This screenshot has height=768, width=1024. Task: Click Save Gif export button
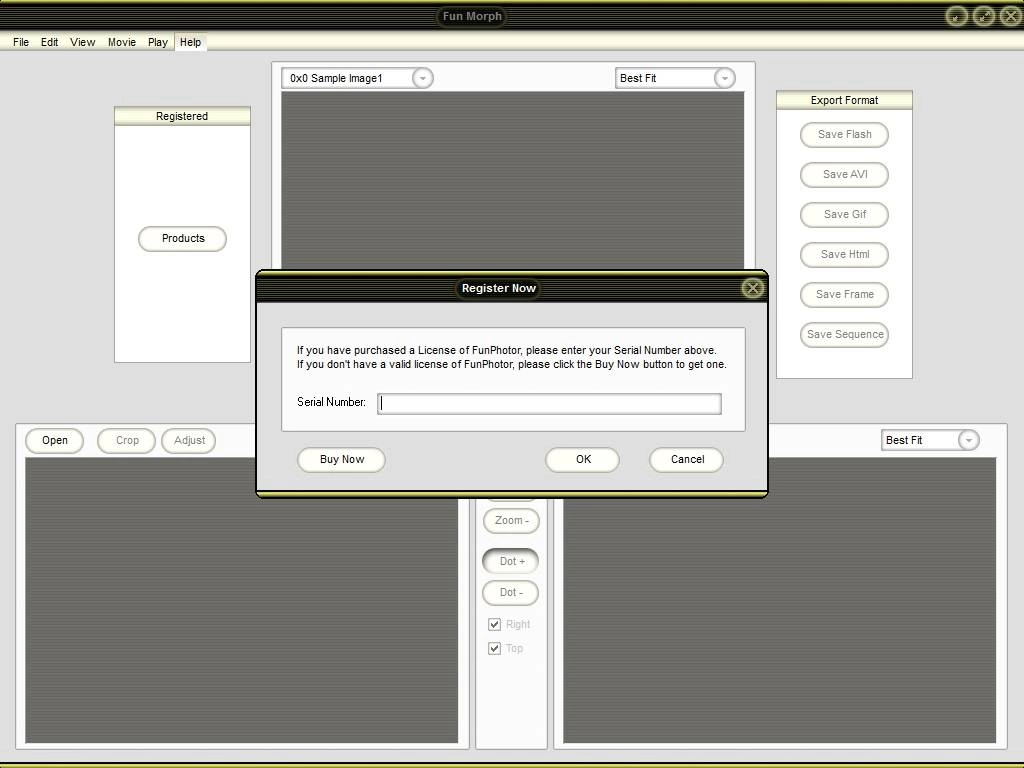coord(844,214)
